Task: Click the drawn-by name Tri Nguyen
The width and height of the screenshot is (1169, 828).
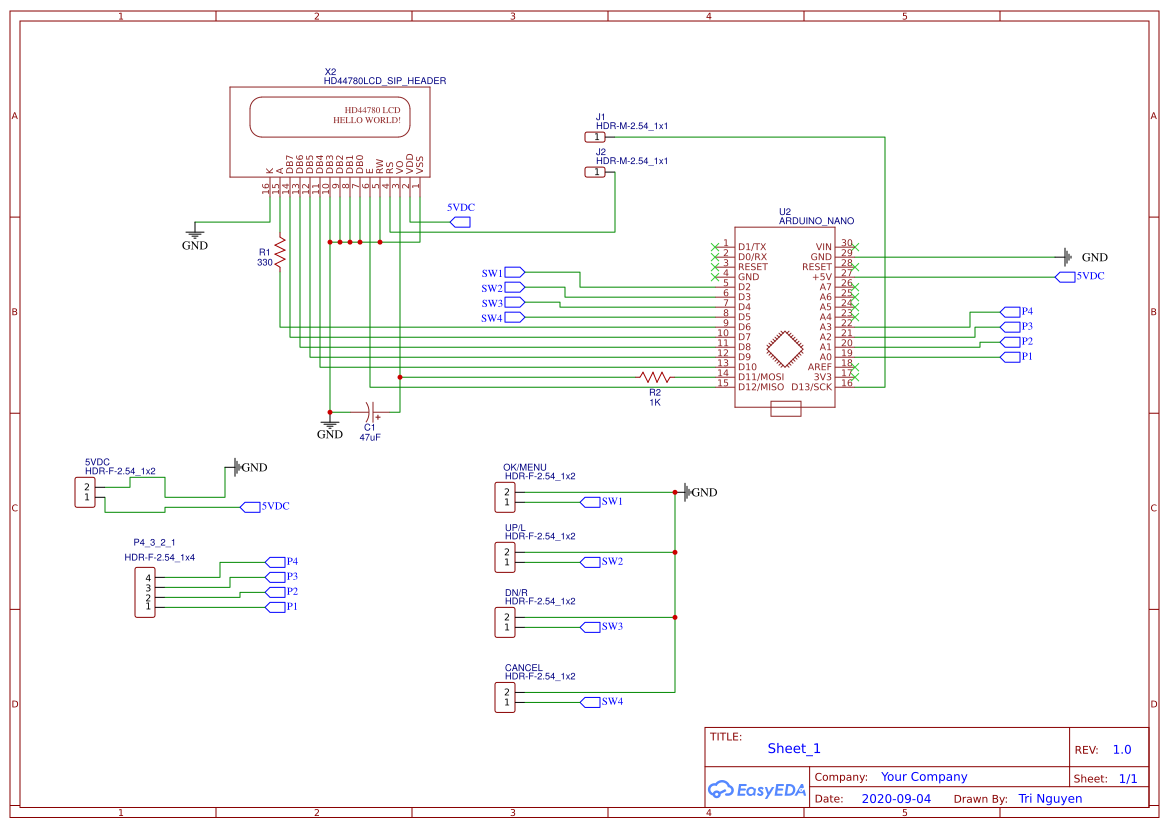Action: tap(1049, 798)
